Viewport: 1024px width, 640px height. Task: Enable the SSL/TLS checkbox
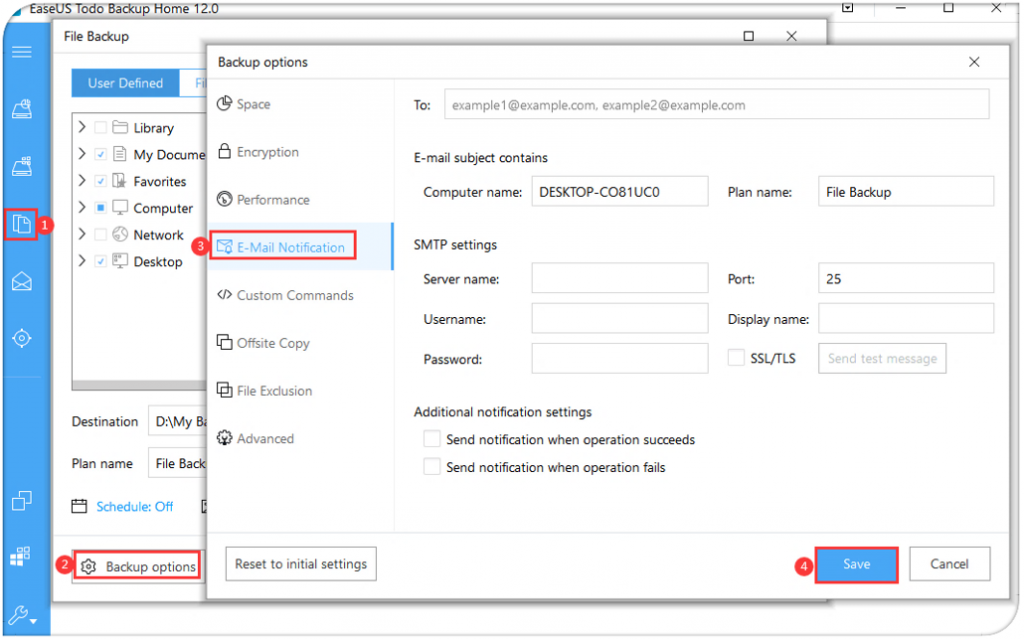pyautogui.click(x=736, y=358)
